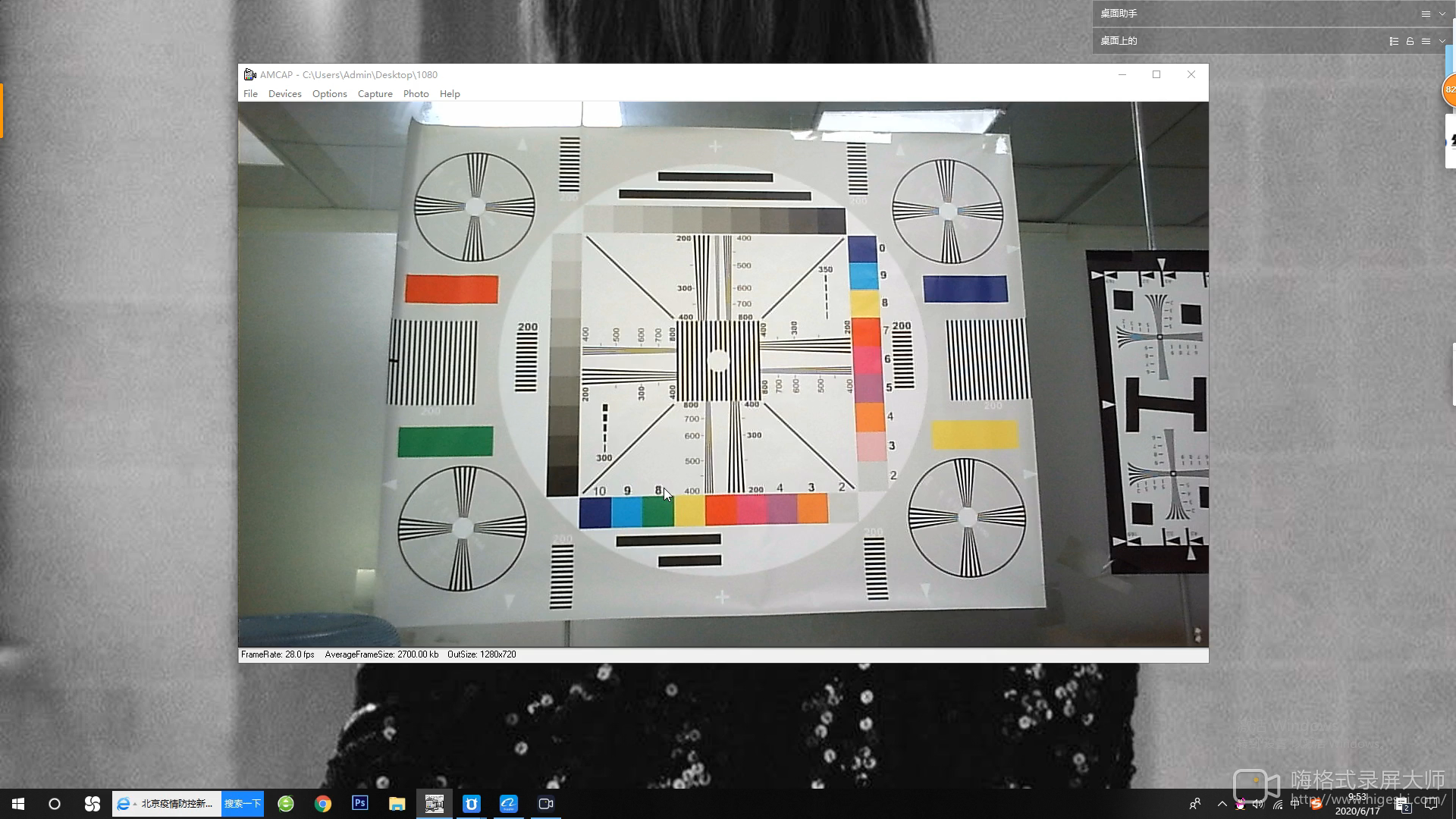Open the People icon in the system tray
The height and width of the screenshot is (819, 1456).
[x=1195, y=804]
